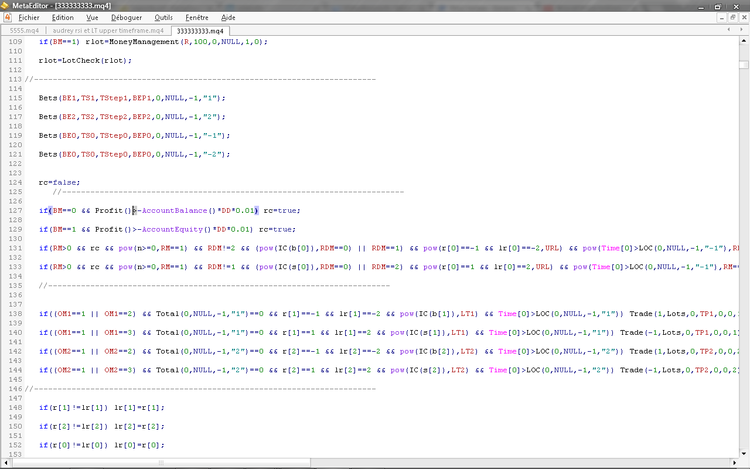Open the Edition menu

(63, 17)
